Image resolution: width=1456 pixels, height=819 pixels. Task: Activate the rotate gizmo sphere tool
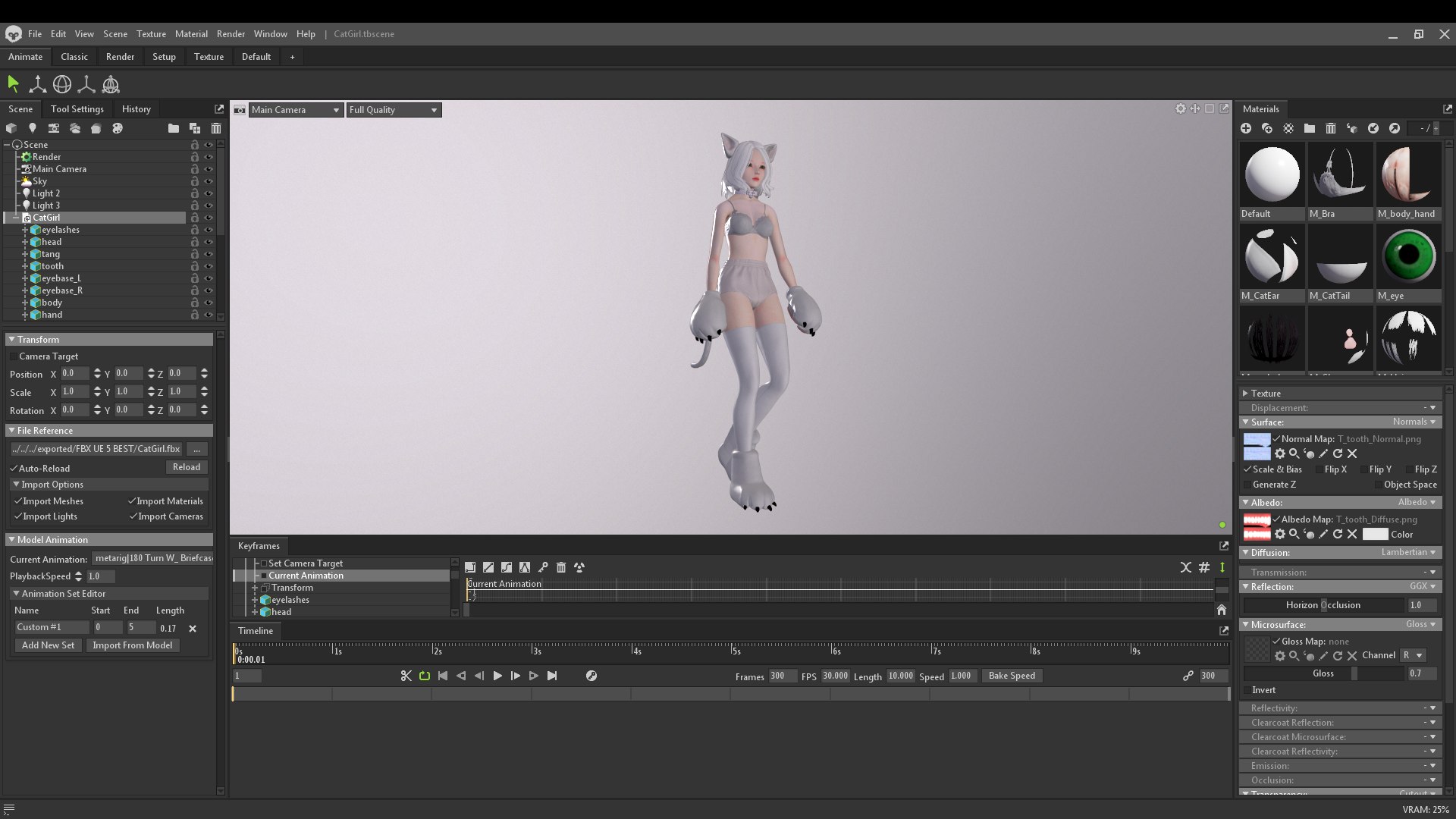click(62, 84)
